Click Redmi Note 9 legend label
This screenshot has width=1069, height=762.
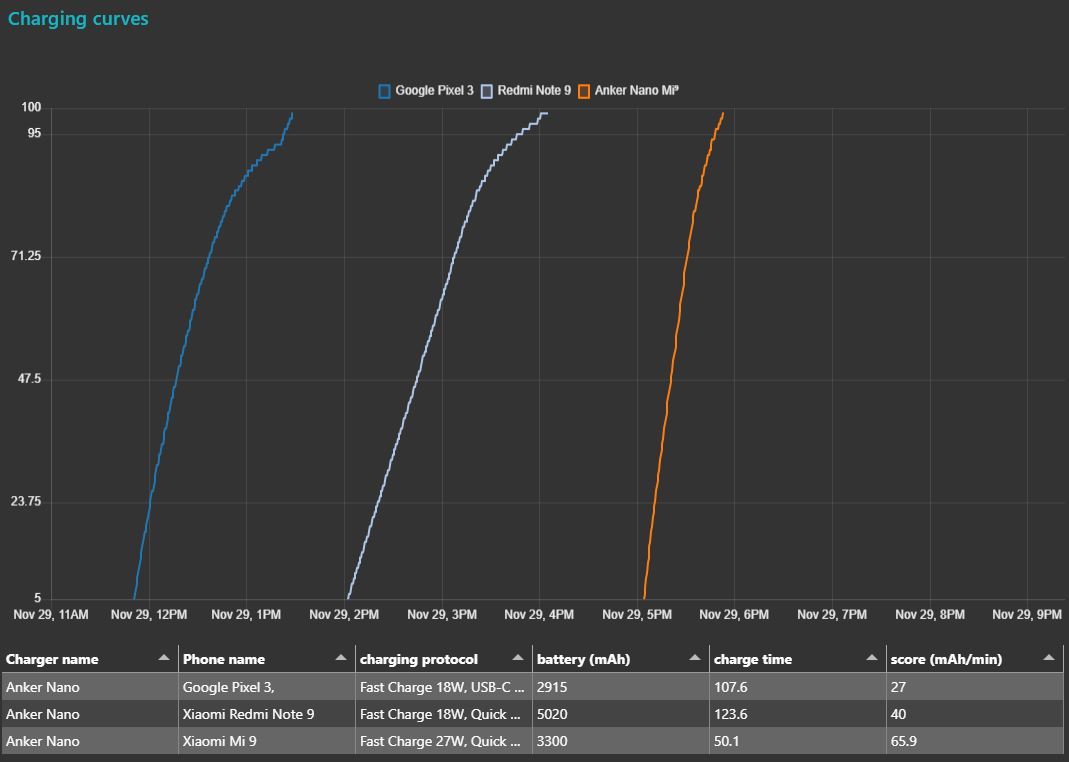click(x=534, y=91)
